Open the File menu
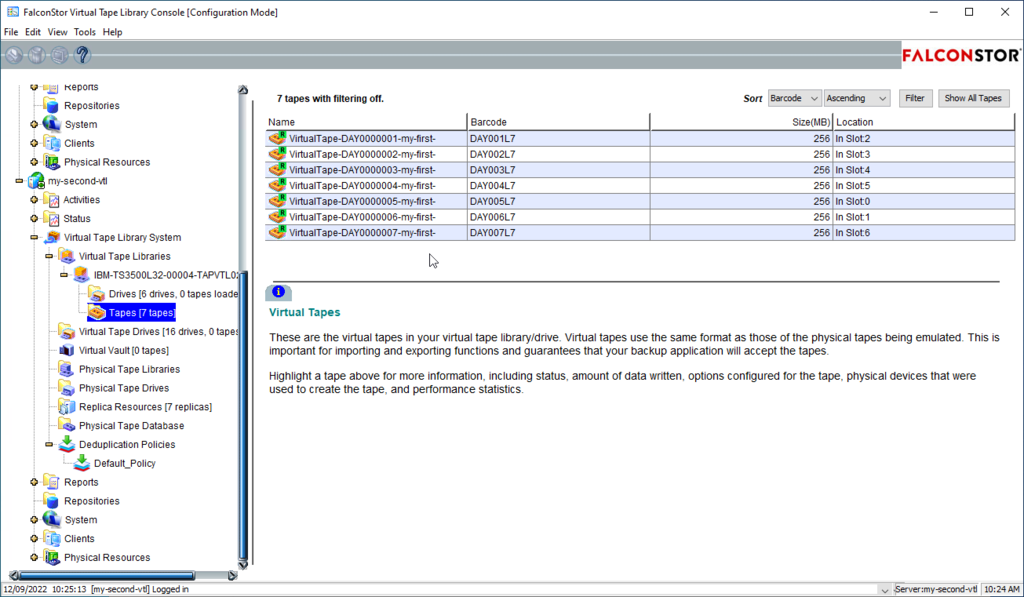Screen dimensions: 1024x597 (x=11, y=32)
